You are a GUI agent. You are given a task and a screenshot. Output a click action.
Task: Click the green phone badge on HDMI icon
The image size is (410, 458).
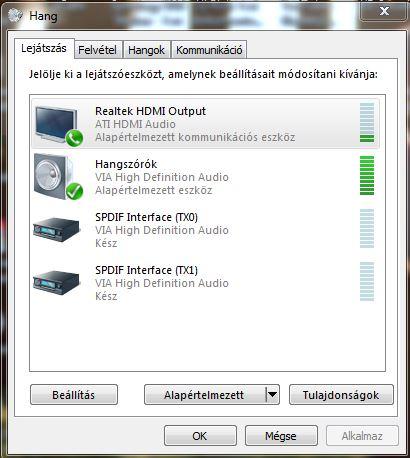[x=74, y=138]
